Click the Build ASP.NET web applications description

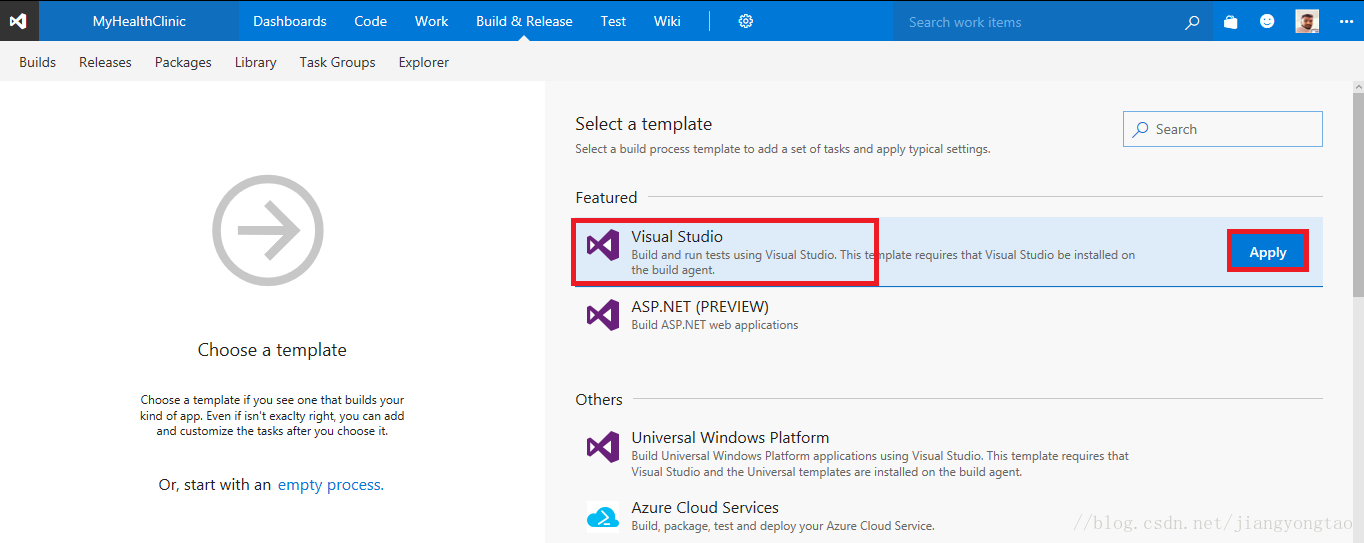(715, 325)
